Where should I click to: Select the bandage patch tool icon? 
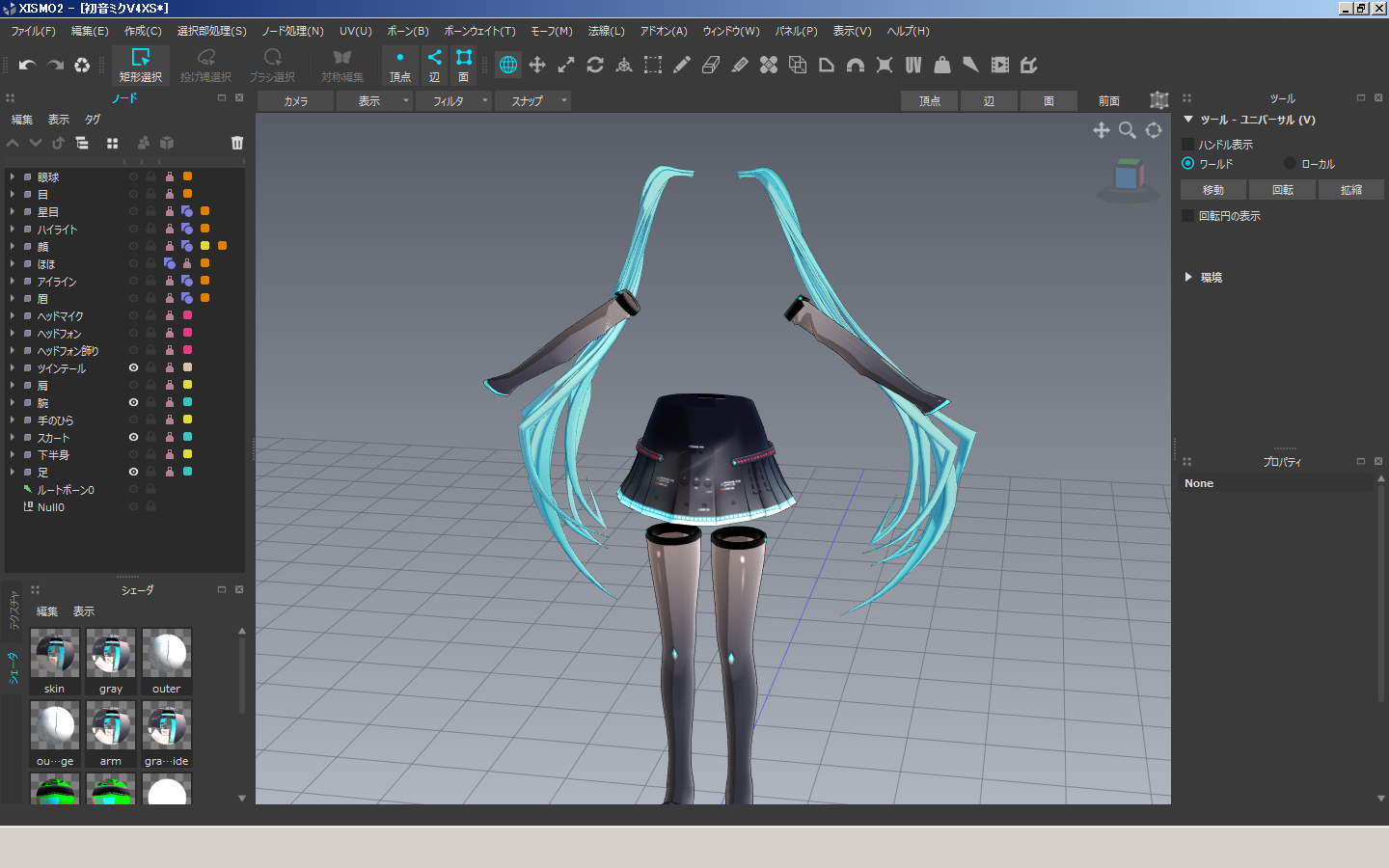769,65
